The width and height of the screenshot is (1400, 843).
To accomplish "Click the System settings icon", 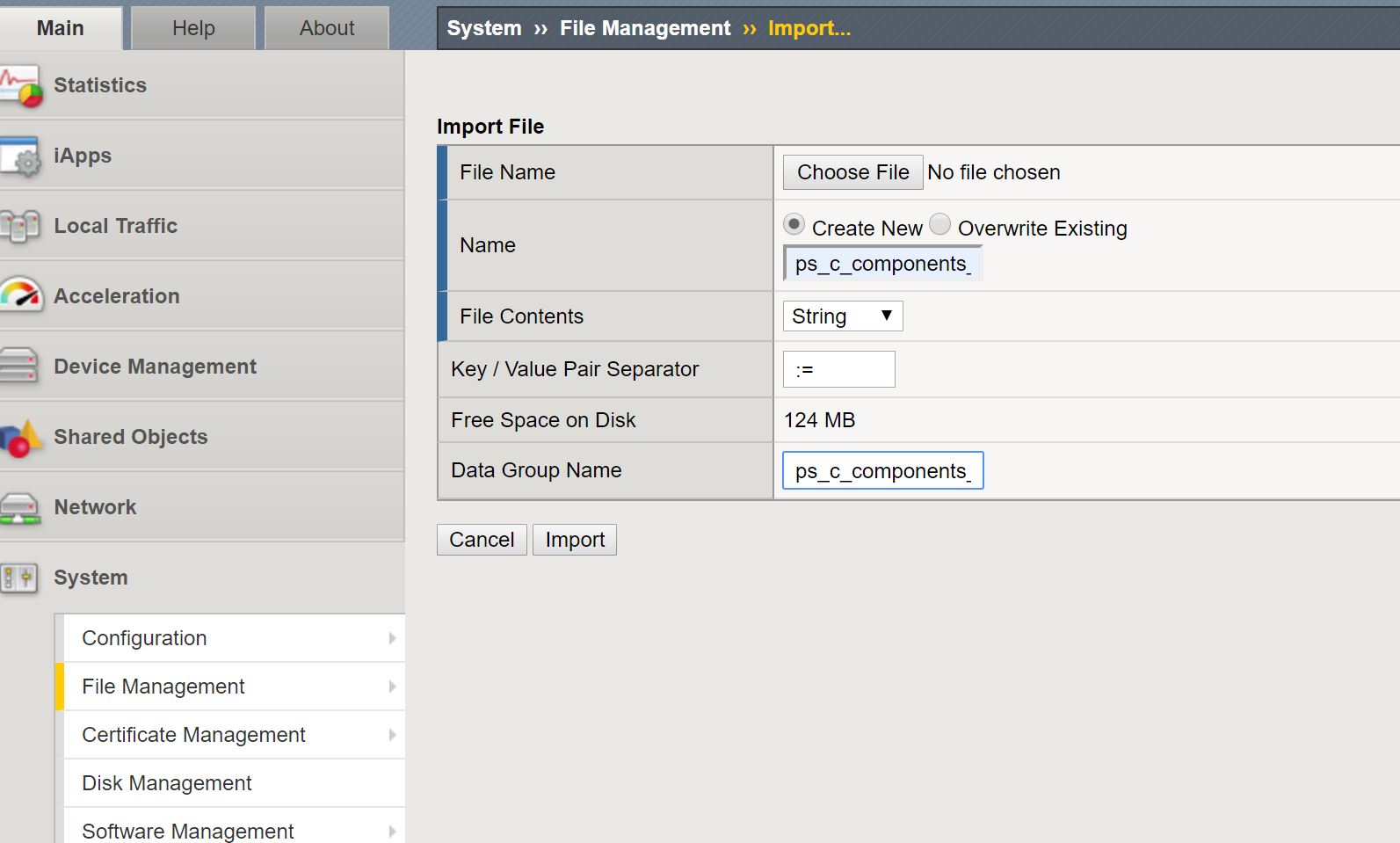I will [19, 578].
